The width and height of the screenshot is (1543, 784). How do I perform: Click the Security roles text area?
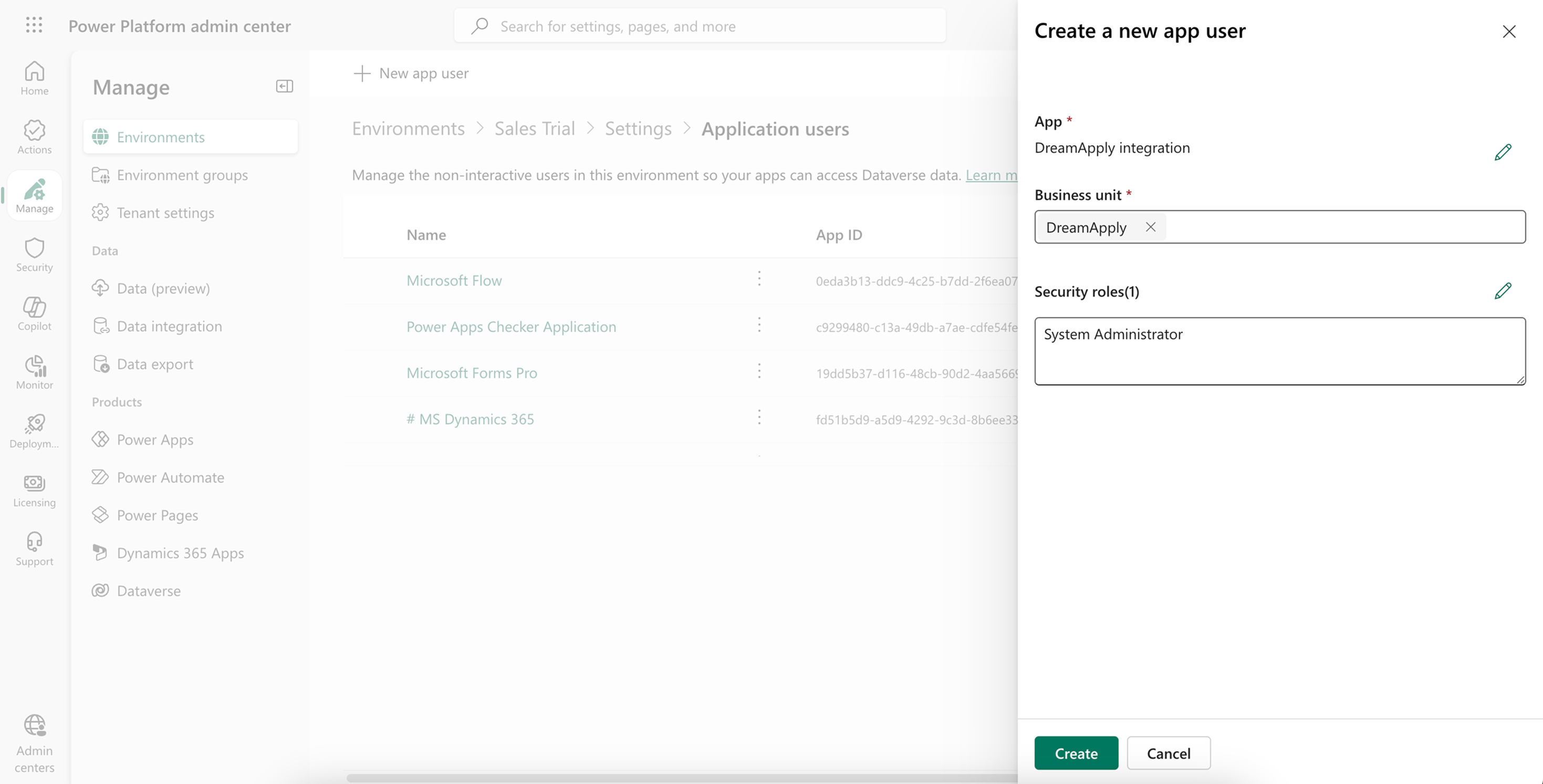tap(1279, 351)
